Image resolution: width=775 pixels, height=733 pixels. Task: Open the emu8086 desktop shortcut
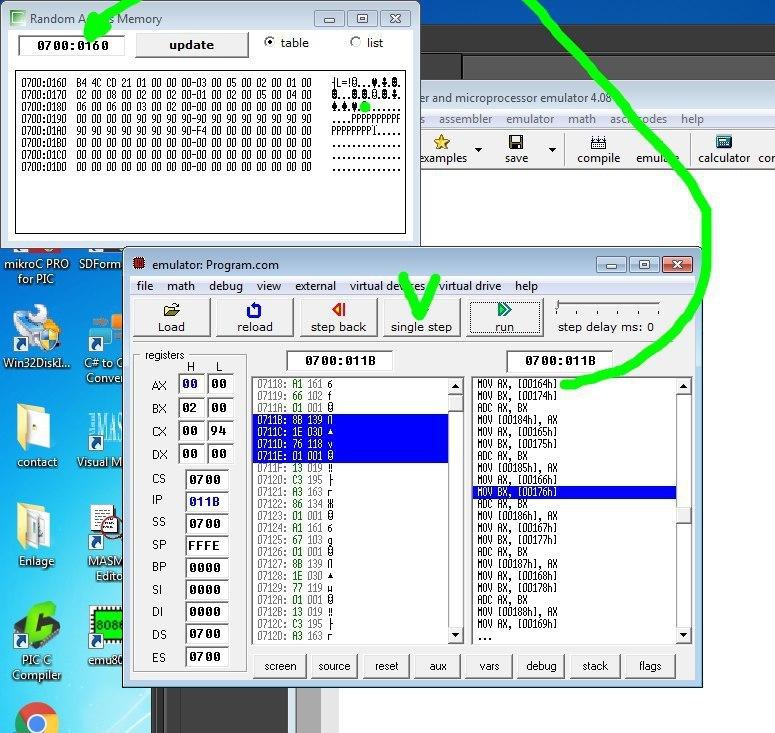click(x=105, y=636)
